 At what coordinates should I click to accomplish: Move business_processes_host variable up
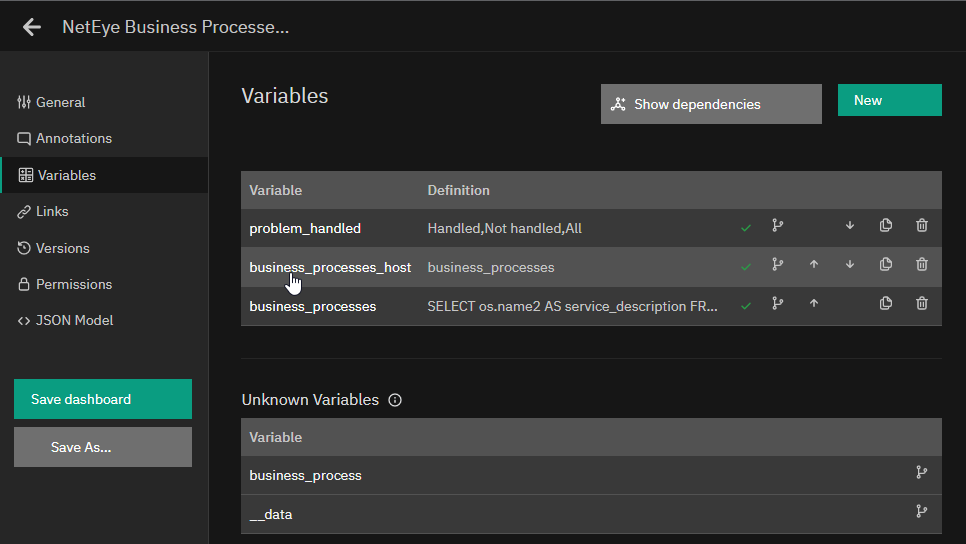coord(814,264)
